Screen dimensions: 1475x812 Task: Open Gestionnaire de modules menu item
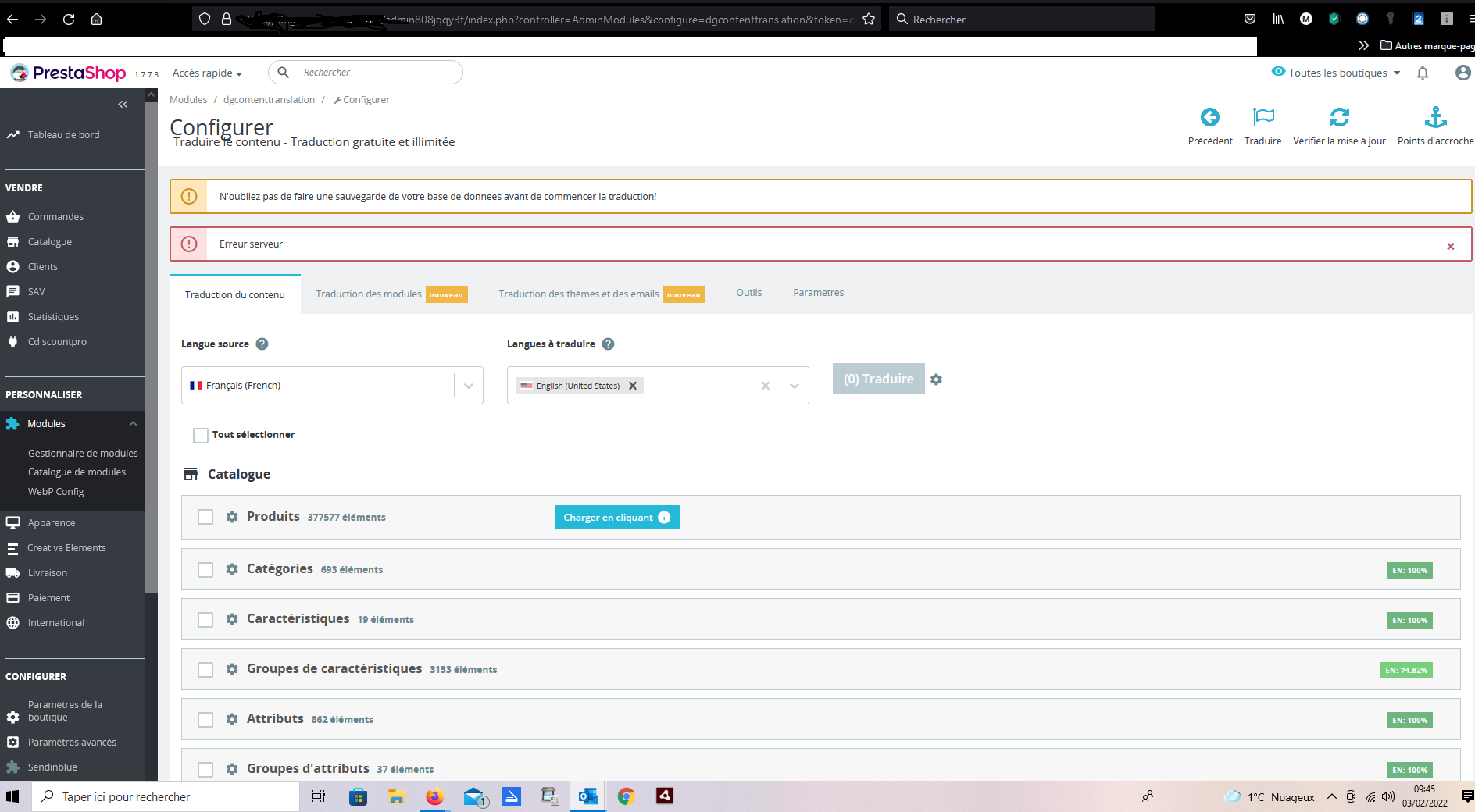click(x=83, y=453)
